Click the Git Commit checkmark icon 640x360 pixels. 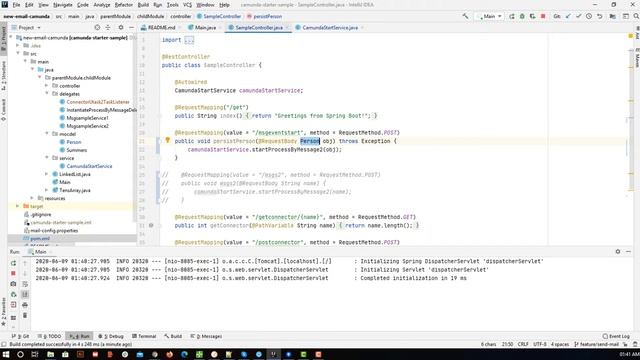pyautogui.click(x=578, y=16)
